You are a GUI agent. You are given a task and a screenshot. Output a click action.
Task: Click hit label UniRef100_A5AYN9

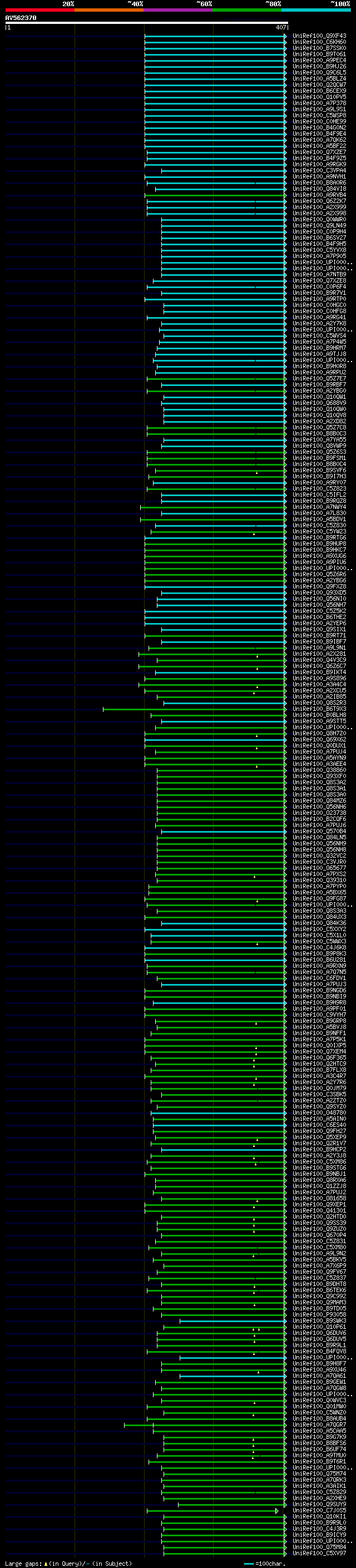(319, 758)
